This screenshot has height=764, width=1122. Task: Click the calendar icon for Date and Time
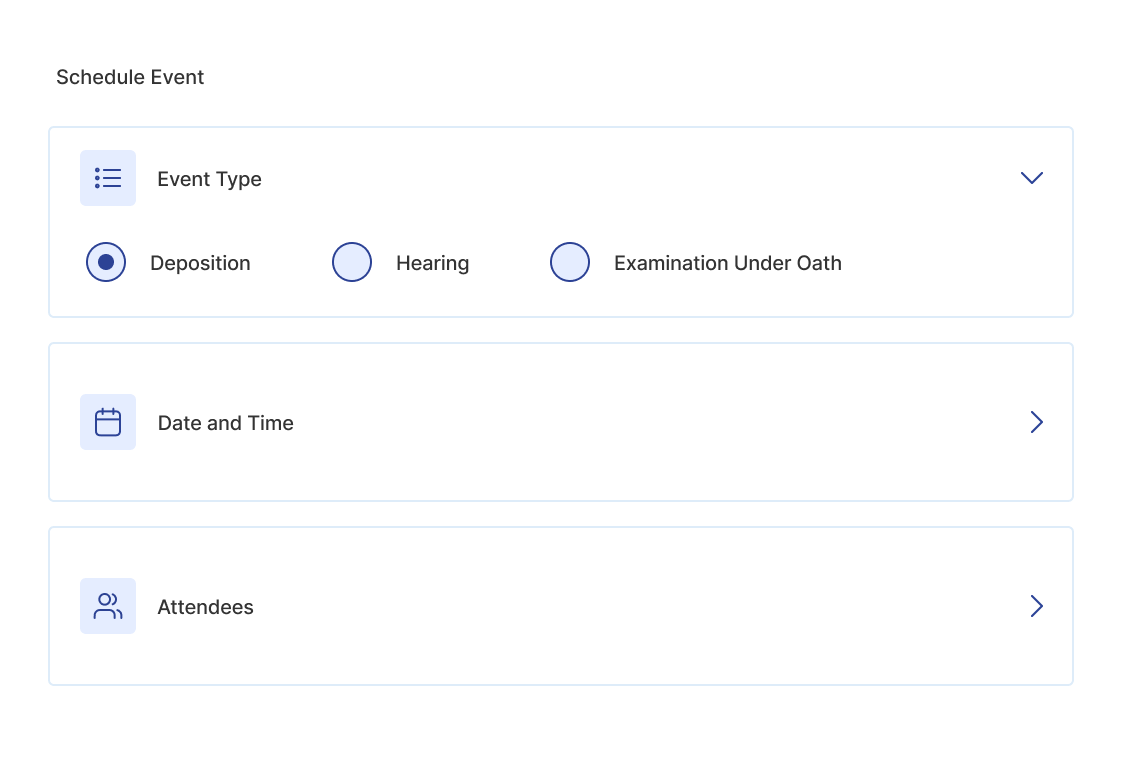[108, 422]
